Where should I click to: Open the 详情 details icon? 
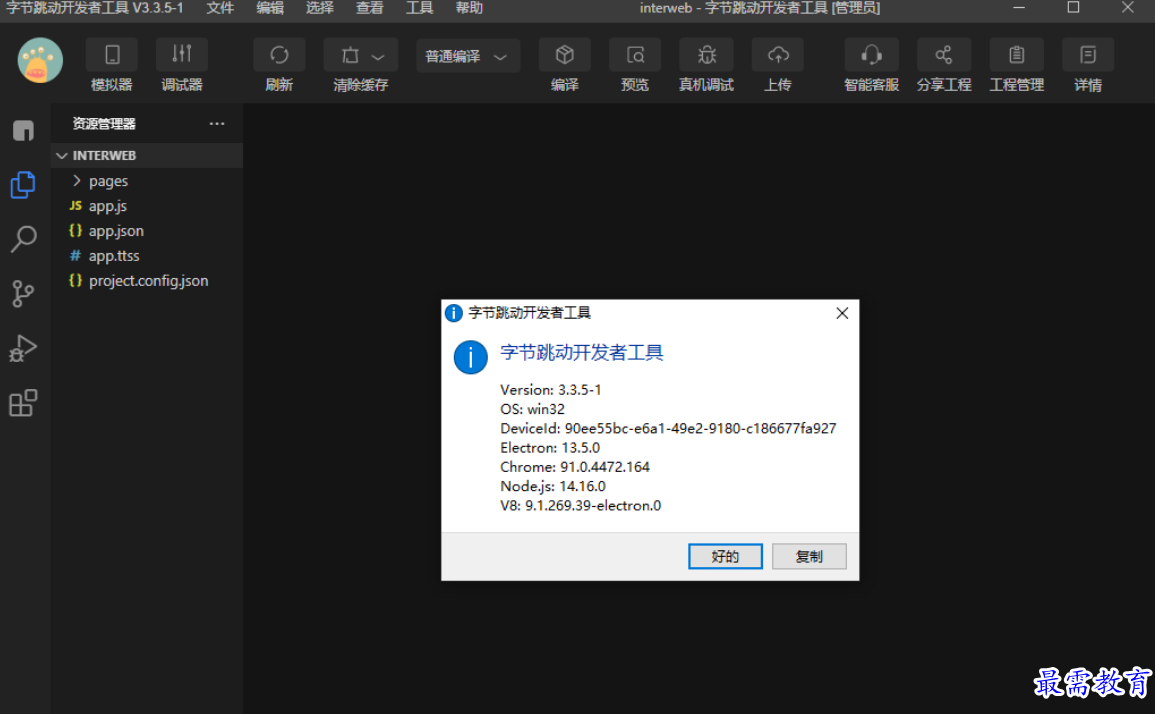(1087, 55)
